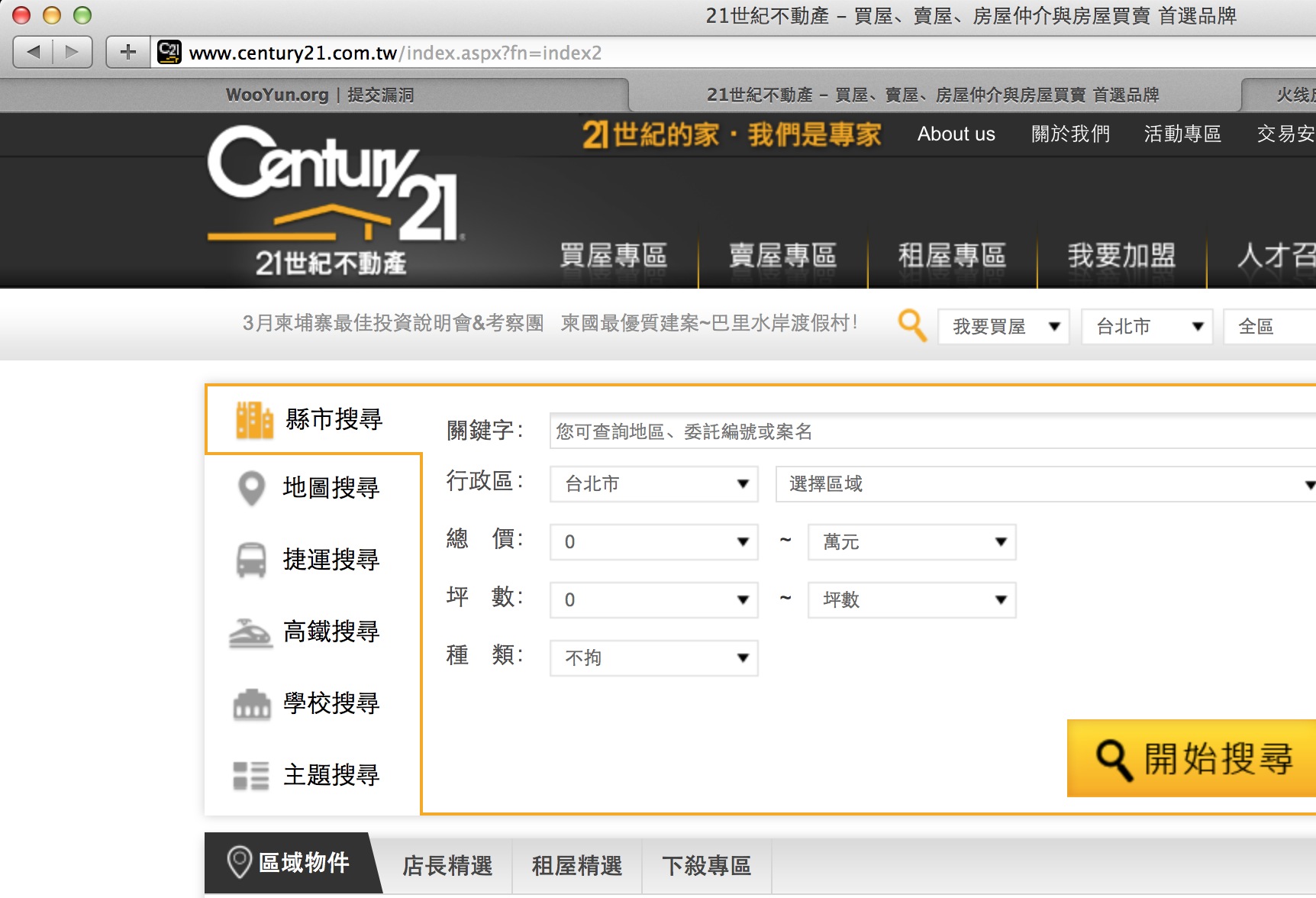Click the 21世紀的家・我們是專家 slogan
Screen dimensions: 1316x898
(x=731, y=135)
